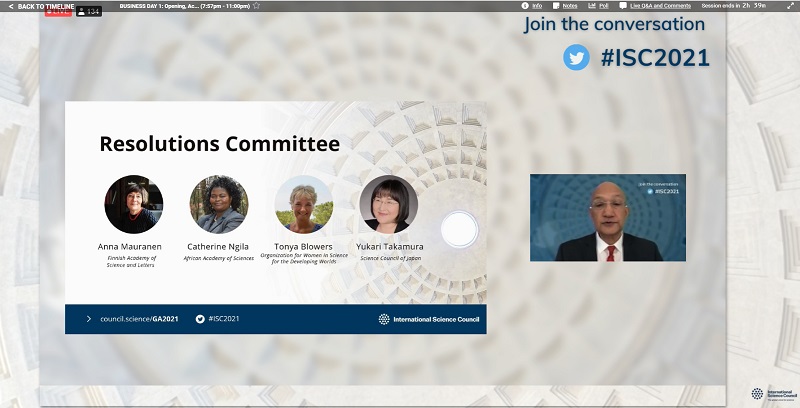
Task: Favorite the session with the star icon
Action: [257, 6]
